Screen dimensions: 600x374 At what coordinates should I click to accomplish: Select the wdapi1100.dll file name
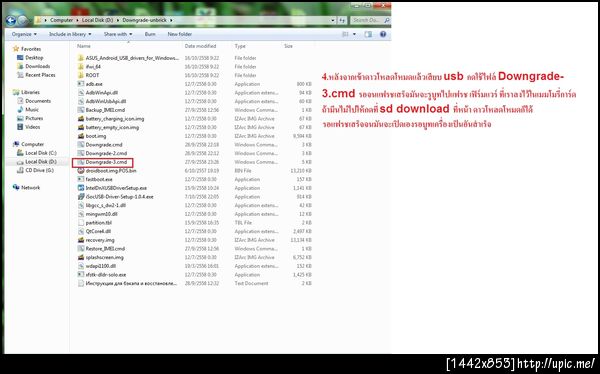(101, 266)
